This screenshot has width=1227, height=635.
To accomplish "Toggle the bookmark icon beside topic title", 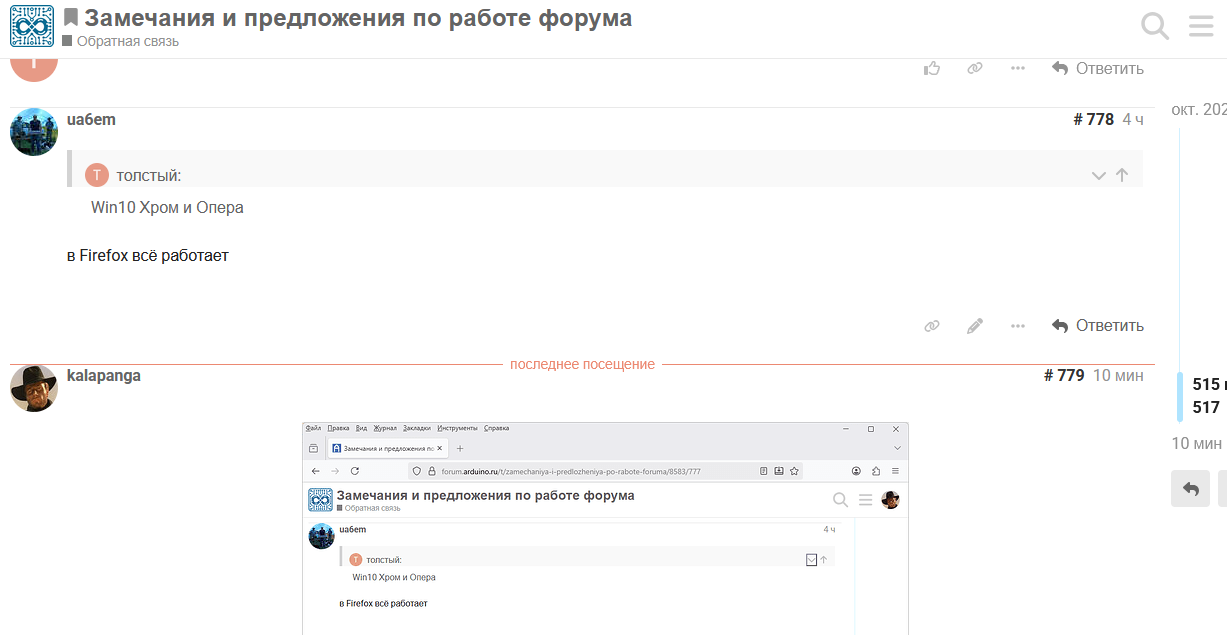I will [x=71, y=18].
